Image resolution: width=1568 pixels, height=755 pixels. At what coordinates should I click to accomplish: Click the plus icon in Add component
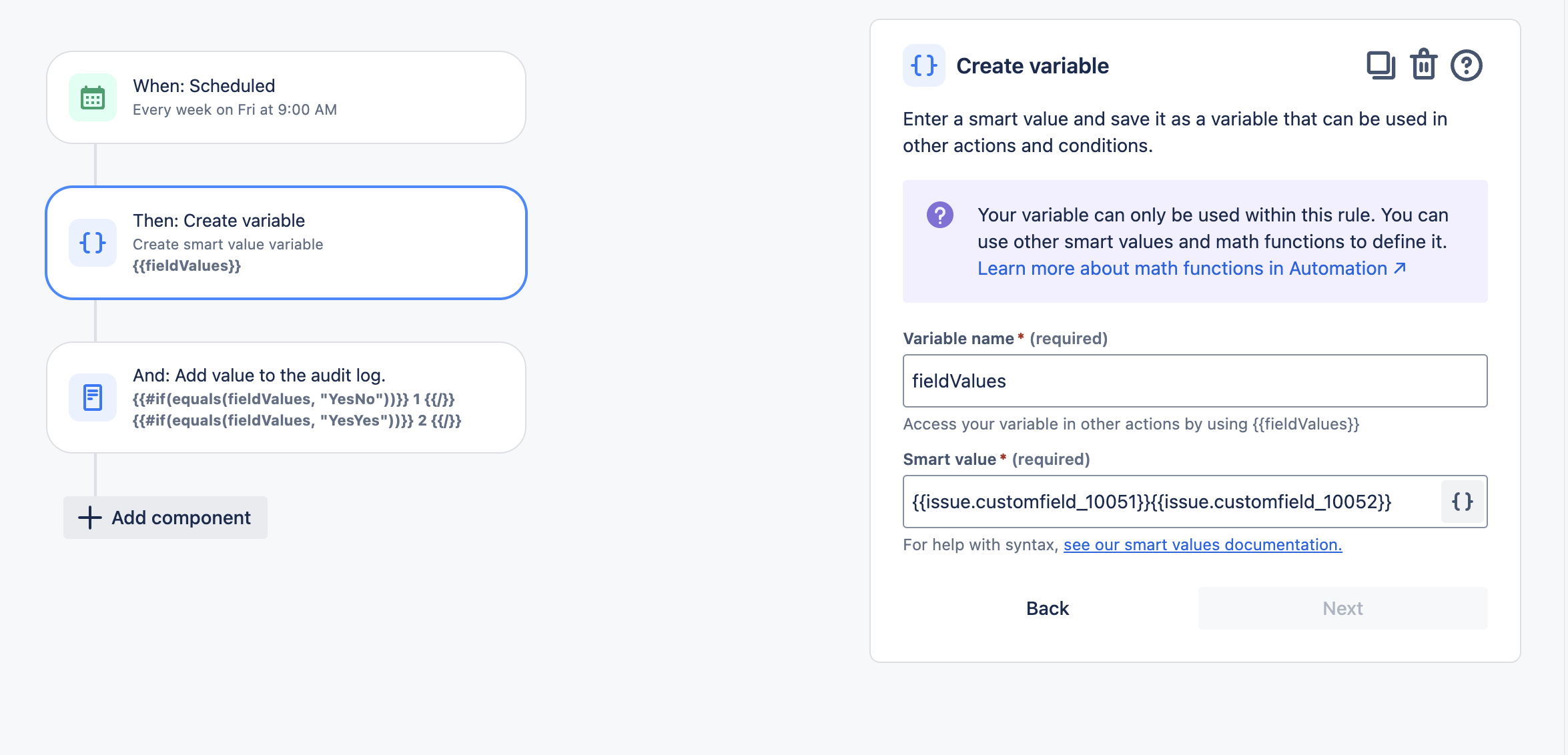(x=90, y=518)
